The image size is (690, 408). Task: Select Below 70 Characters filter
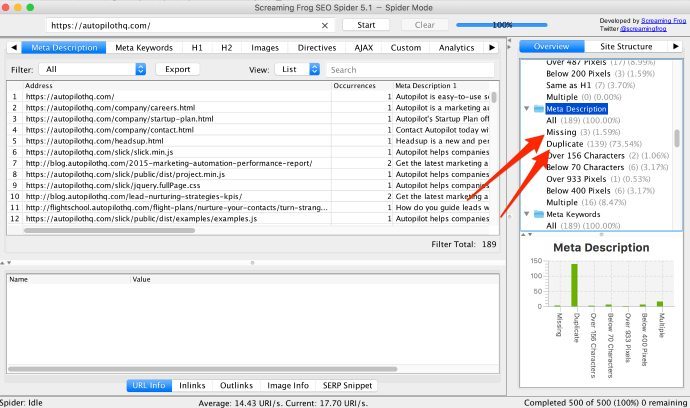point(607,167)
